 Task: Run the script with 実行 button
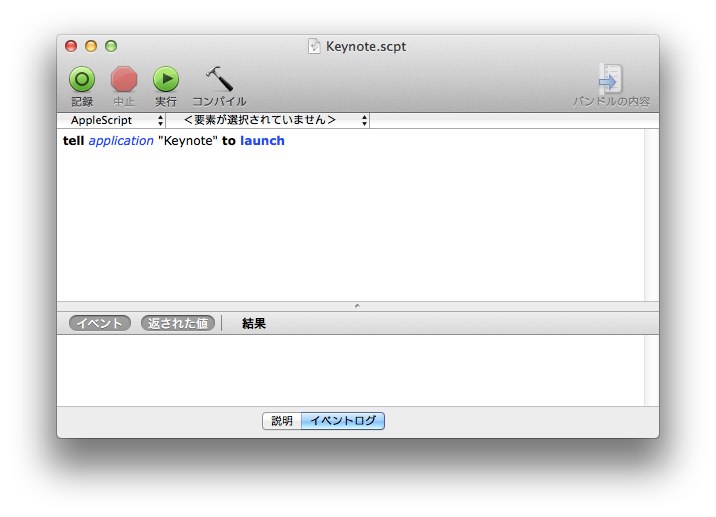[166, 79]
